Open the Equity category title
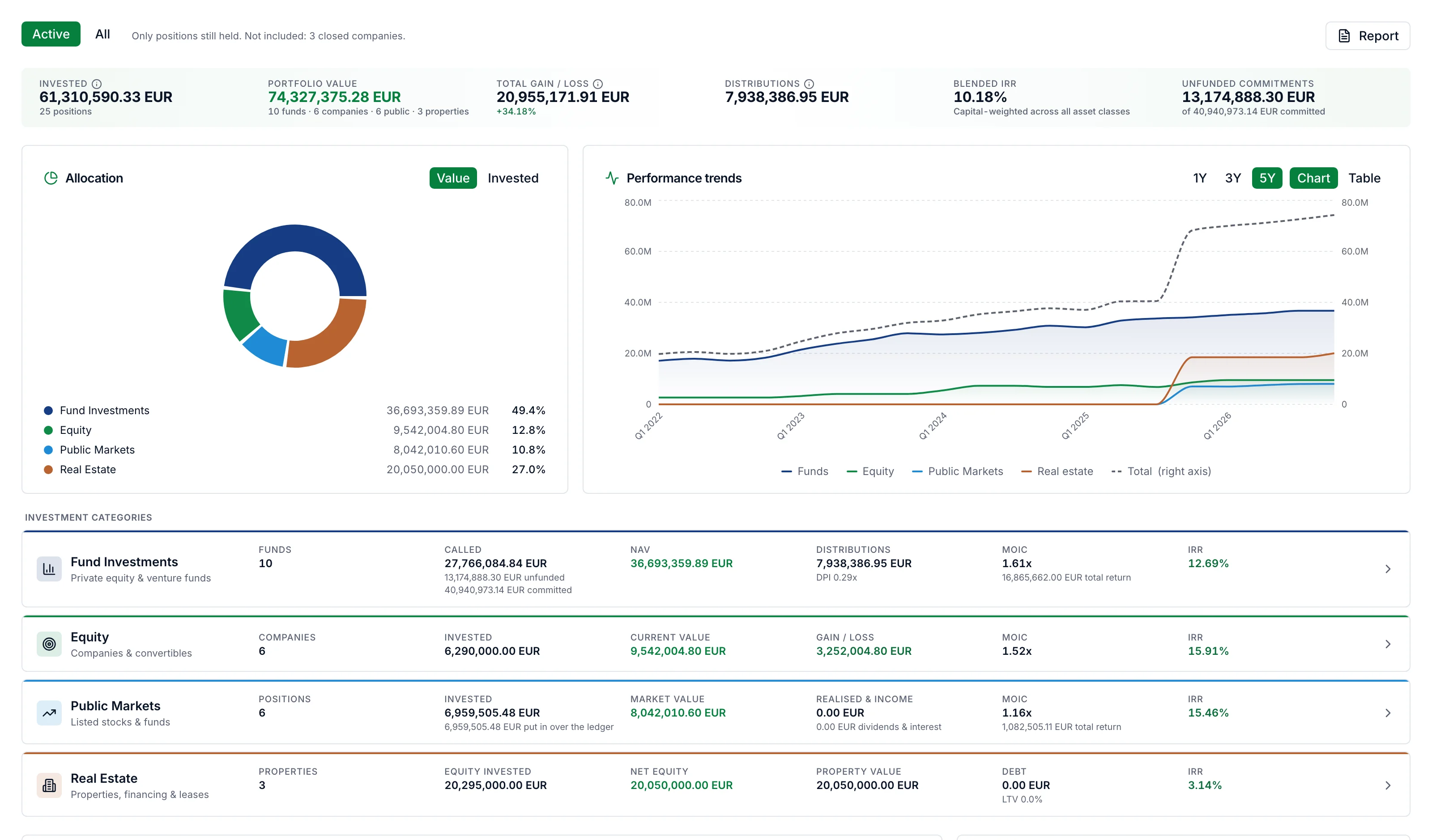 [90, 637]
